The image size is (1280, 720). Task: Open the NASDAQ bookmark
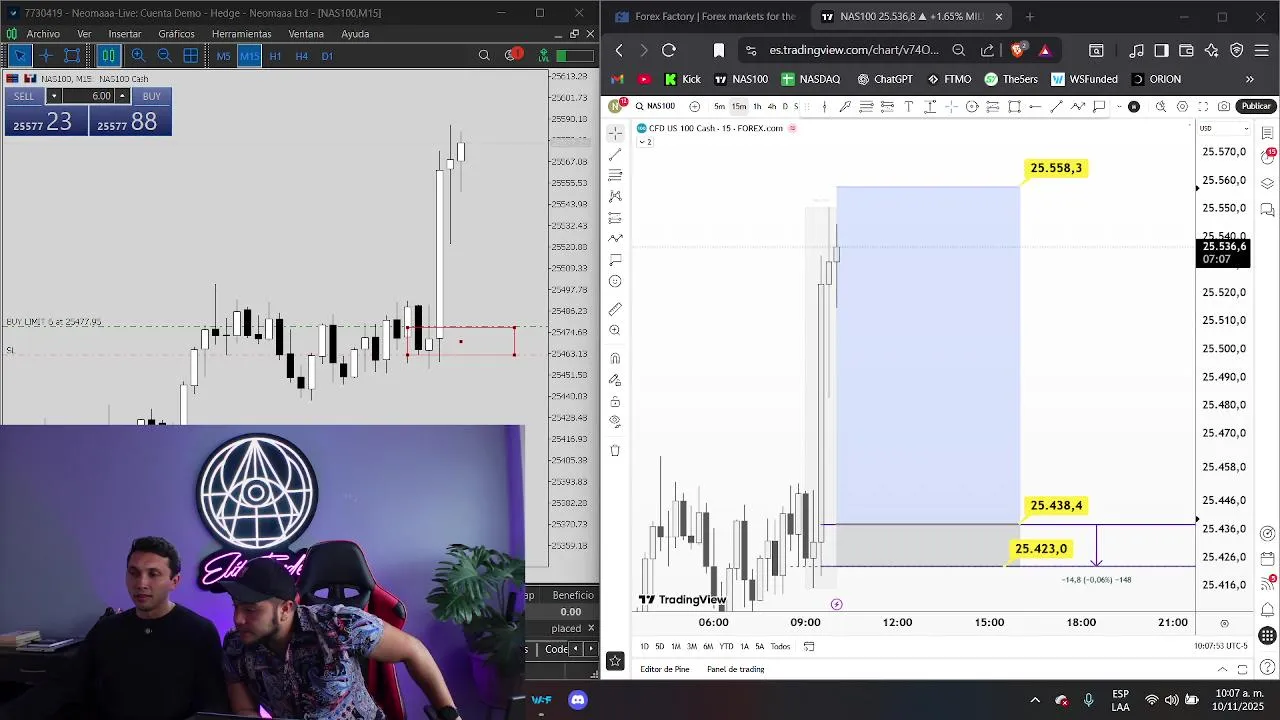coord(811,79)
